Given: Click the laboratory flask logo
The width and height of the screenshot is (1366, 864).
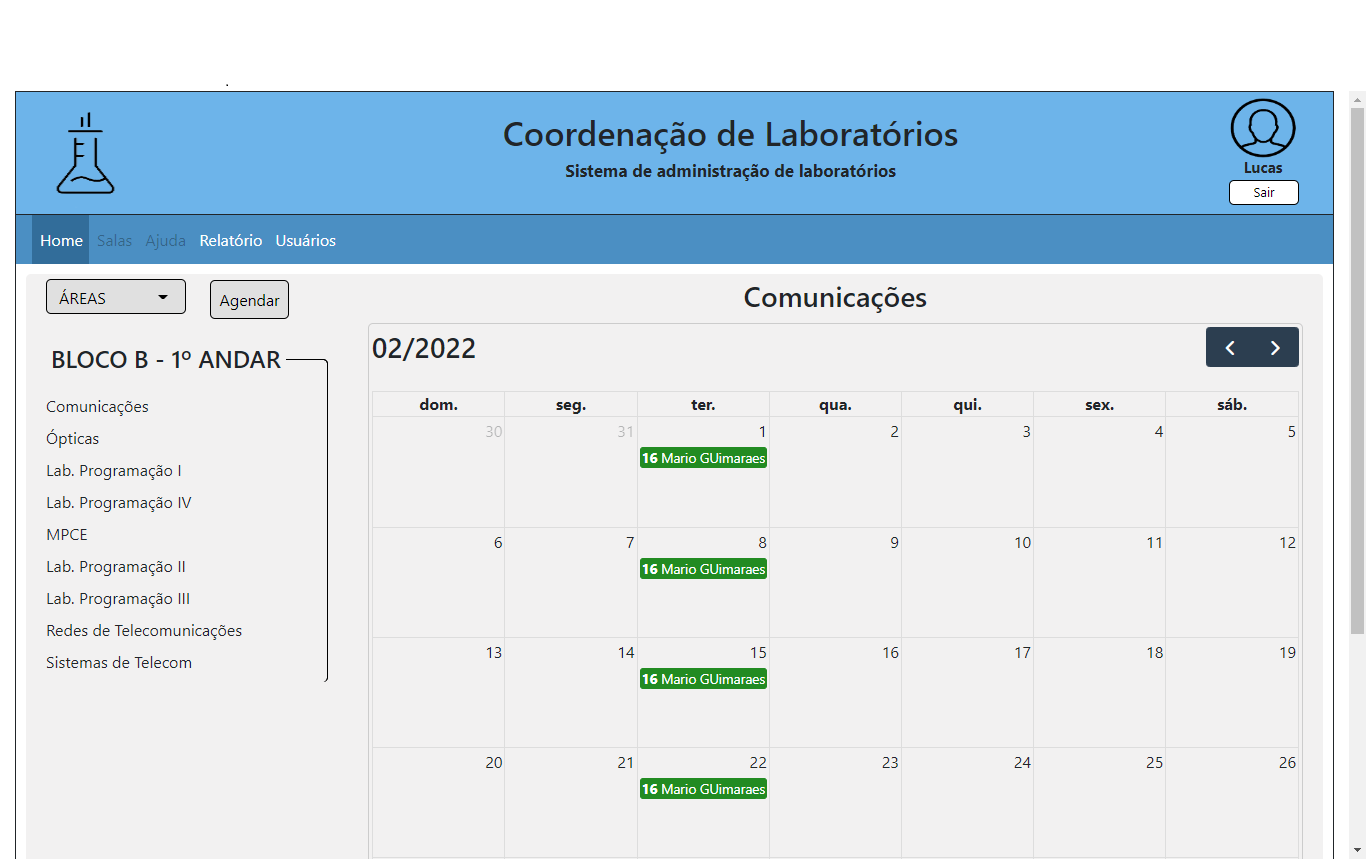Looking at the screenshot, I should [x=85, y=152].
